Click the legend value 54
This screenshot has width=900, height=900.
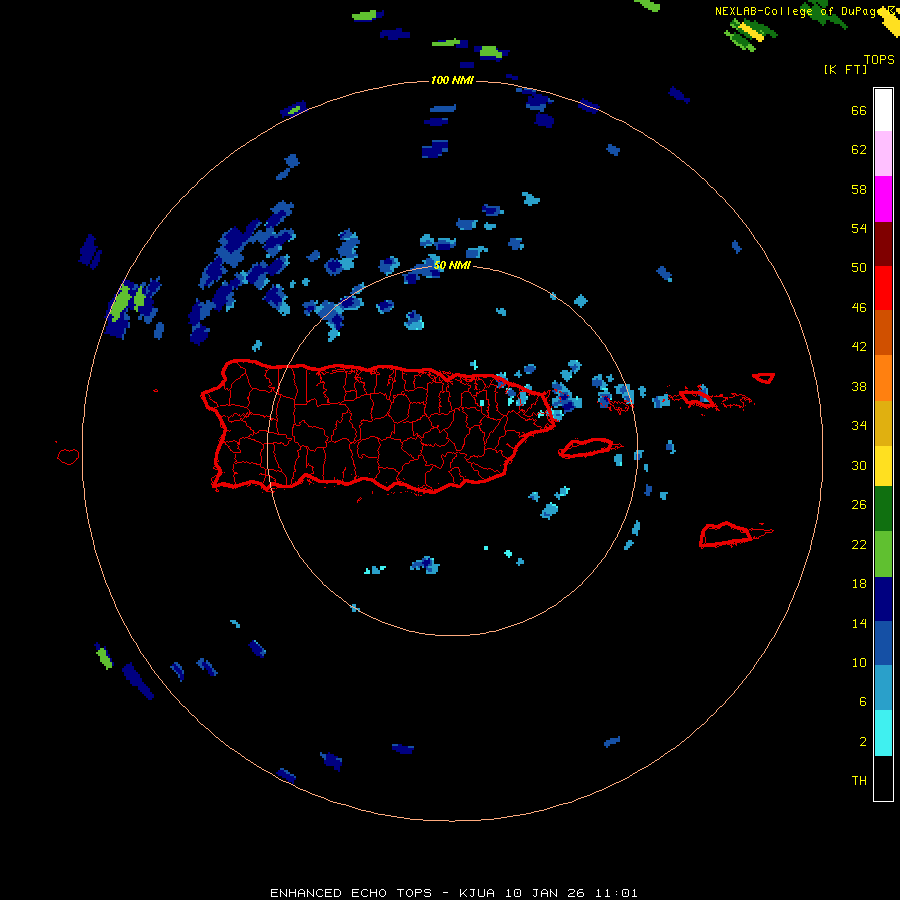[x=859, y=228]
